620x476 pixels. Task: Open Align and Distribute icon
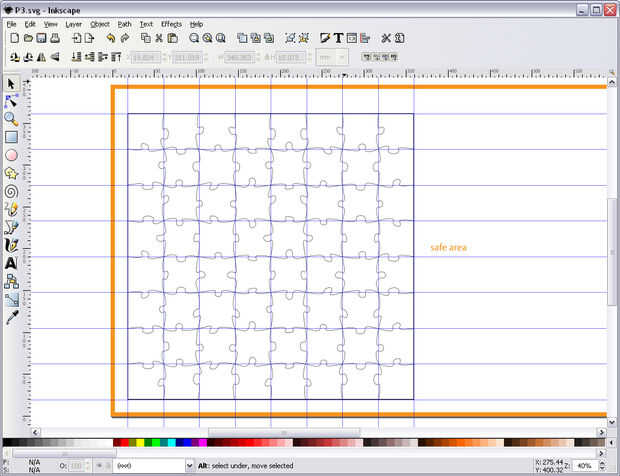(365, 38)
